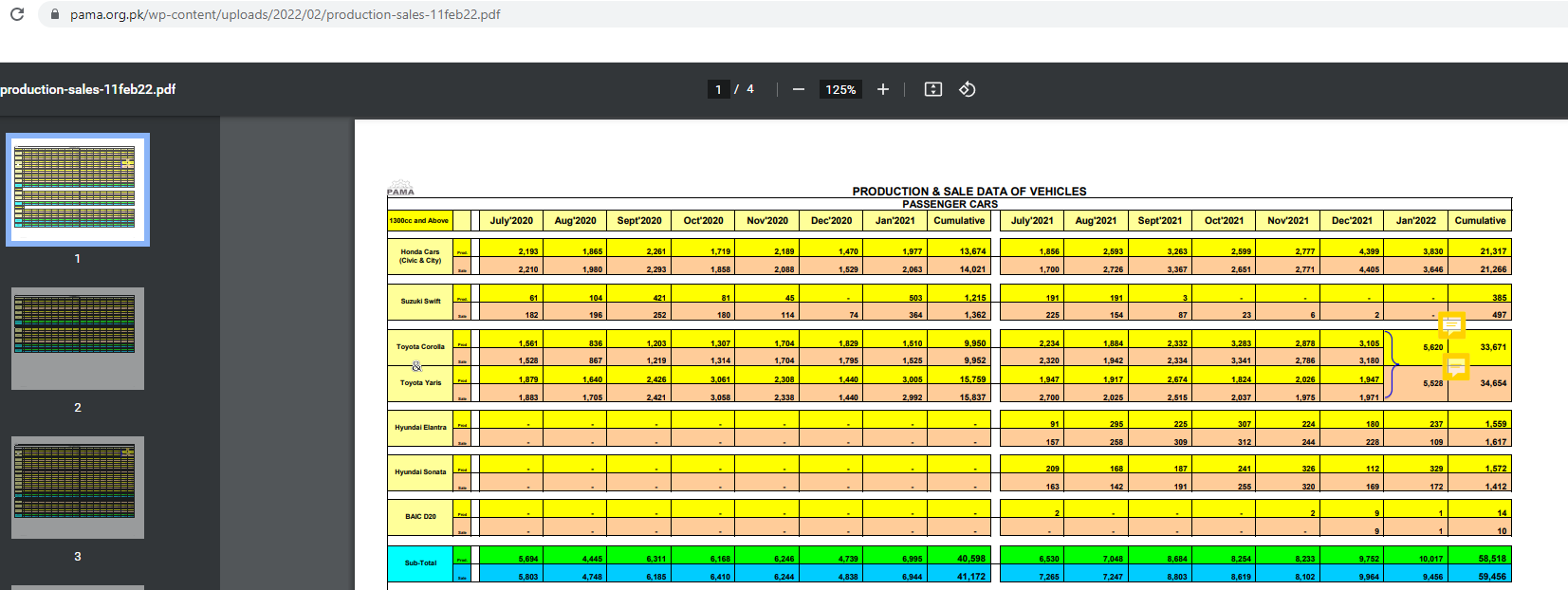Click Hyundai Sonata cumulative value 1,572
This screenshot has width=1568, height=590.
coord(1495,469)
